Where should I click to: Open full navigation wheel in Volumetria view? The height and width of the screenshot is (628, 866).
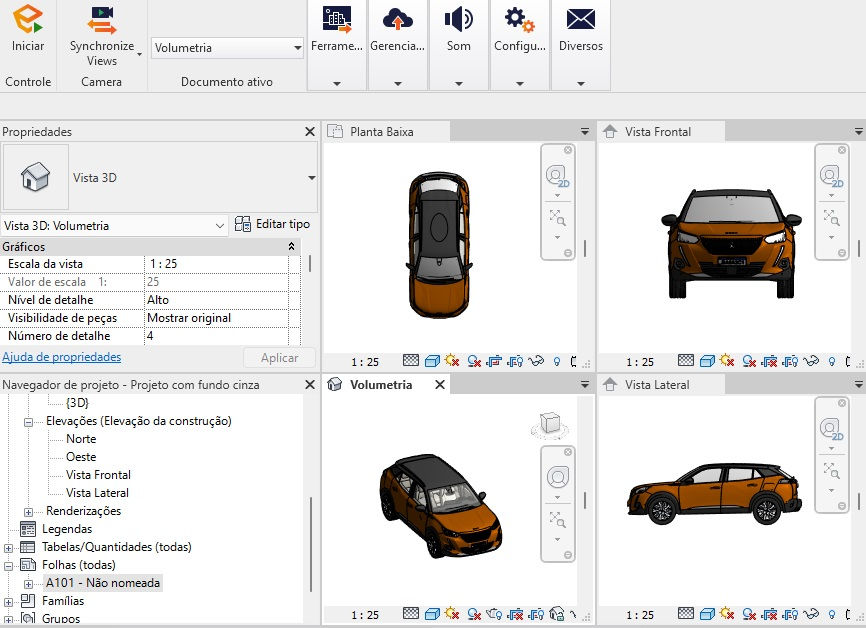tap(558, 477)
